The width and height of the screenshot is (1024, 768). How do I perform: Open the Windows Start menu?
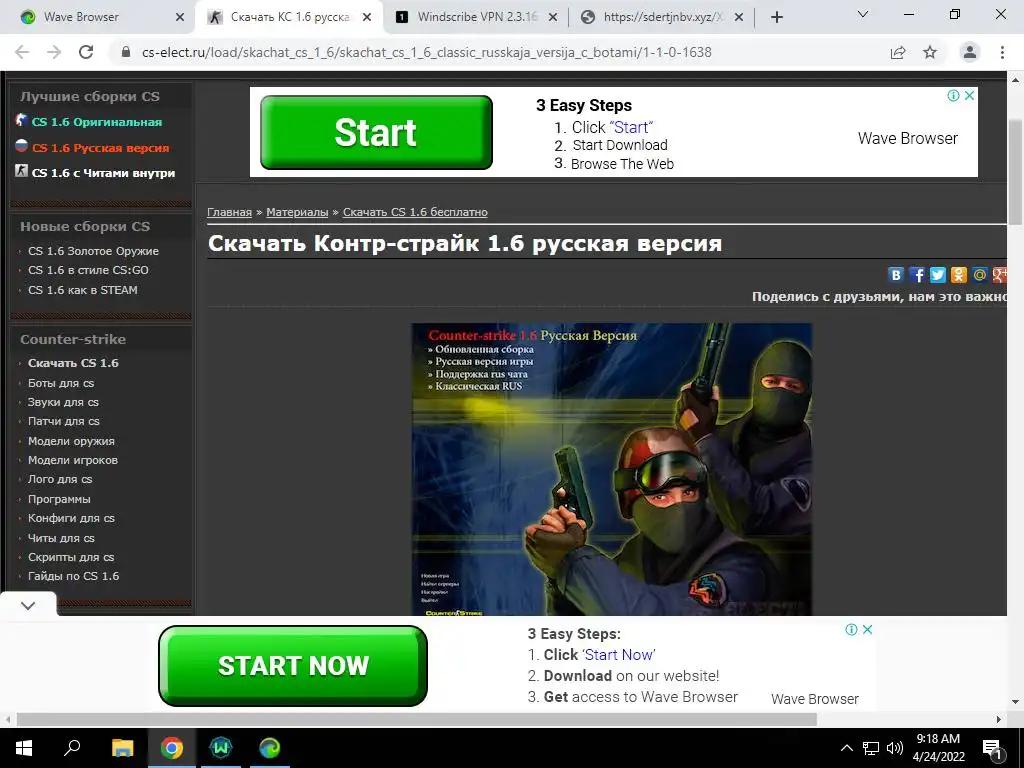[x=24, y=748]
